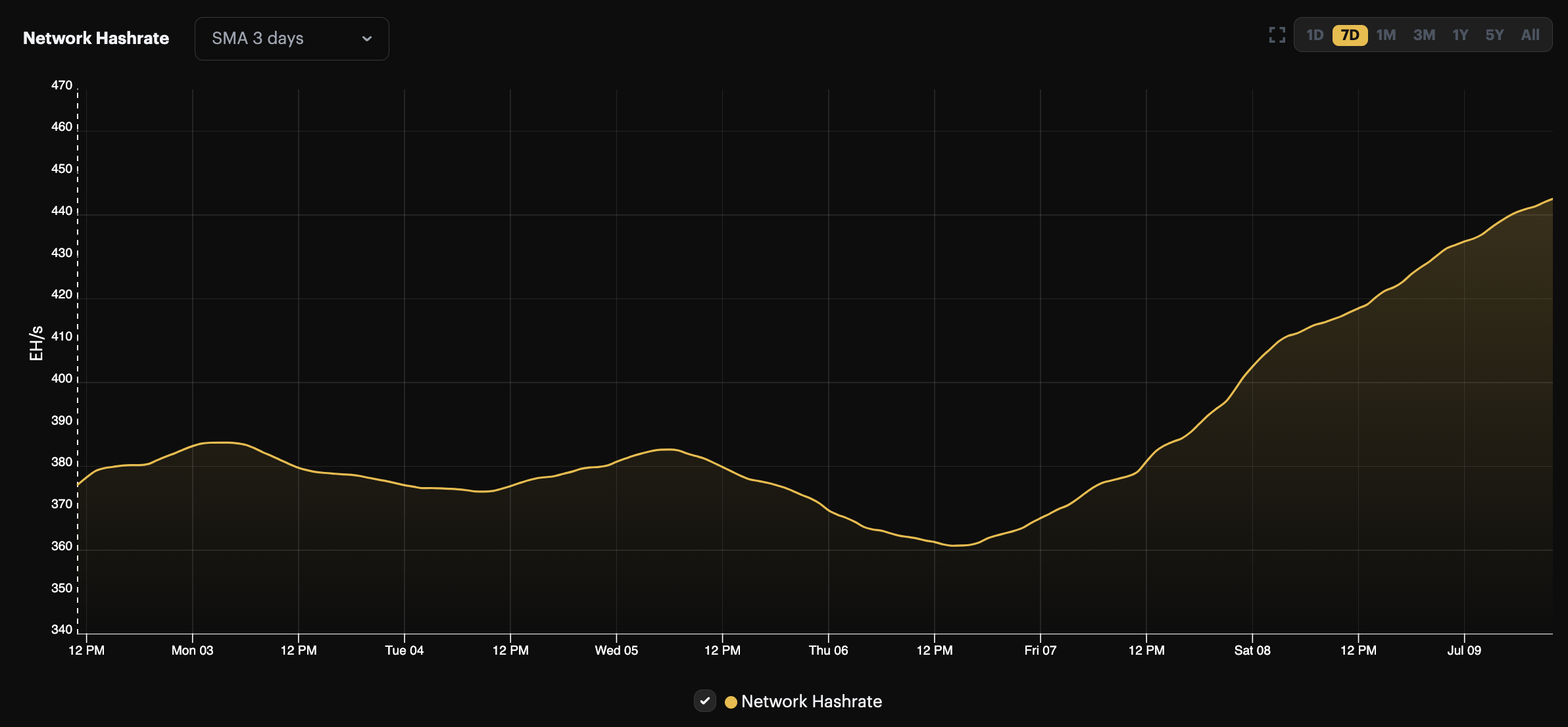Select the 5Y time range
Viewport: 1568px width, 727px height.
(1495, 34)
